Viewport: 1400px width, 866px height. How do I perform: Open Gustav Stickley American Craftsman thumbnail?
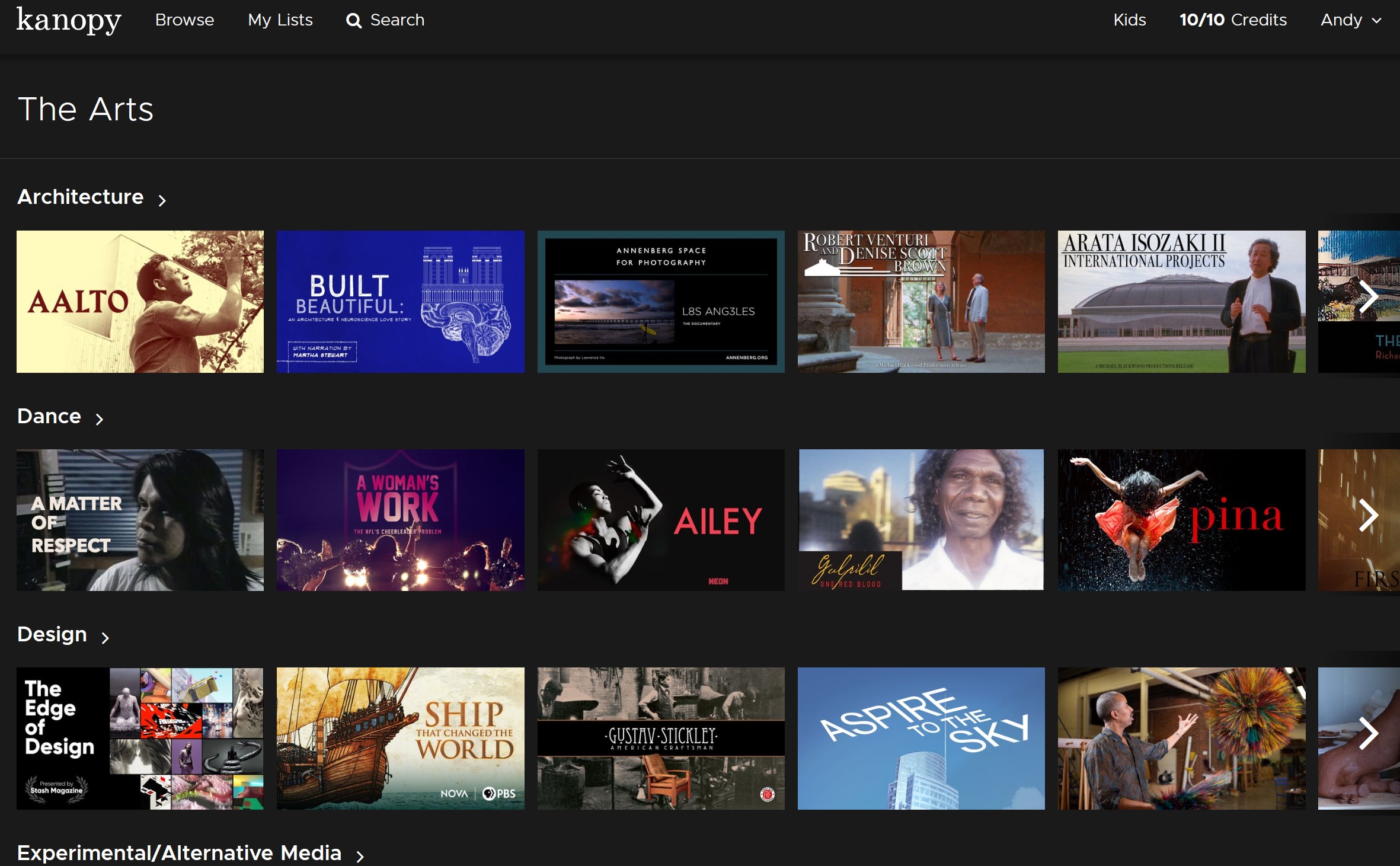(x=661, y=739)
